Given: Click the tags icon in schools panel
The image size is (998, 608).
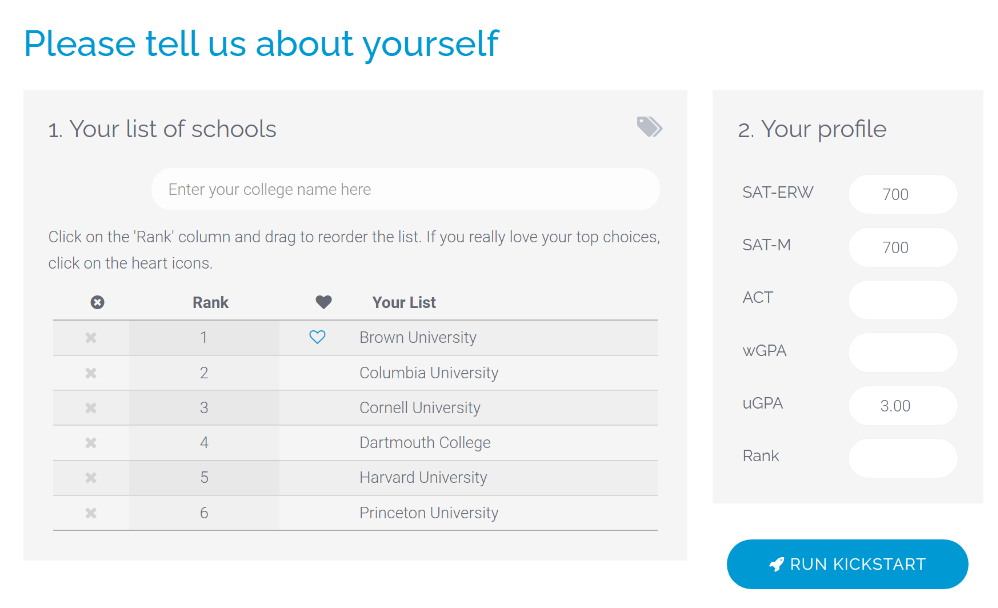Looking at the screenshot, I should pyautogui.click(x=649, y=127).
